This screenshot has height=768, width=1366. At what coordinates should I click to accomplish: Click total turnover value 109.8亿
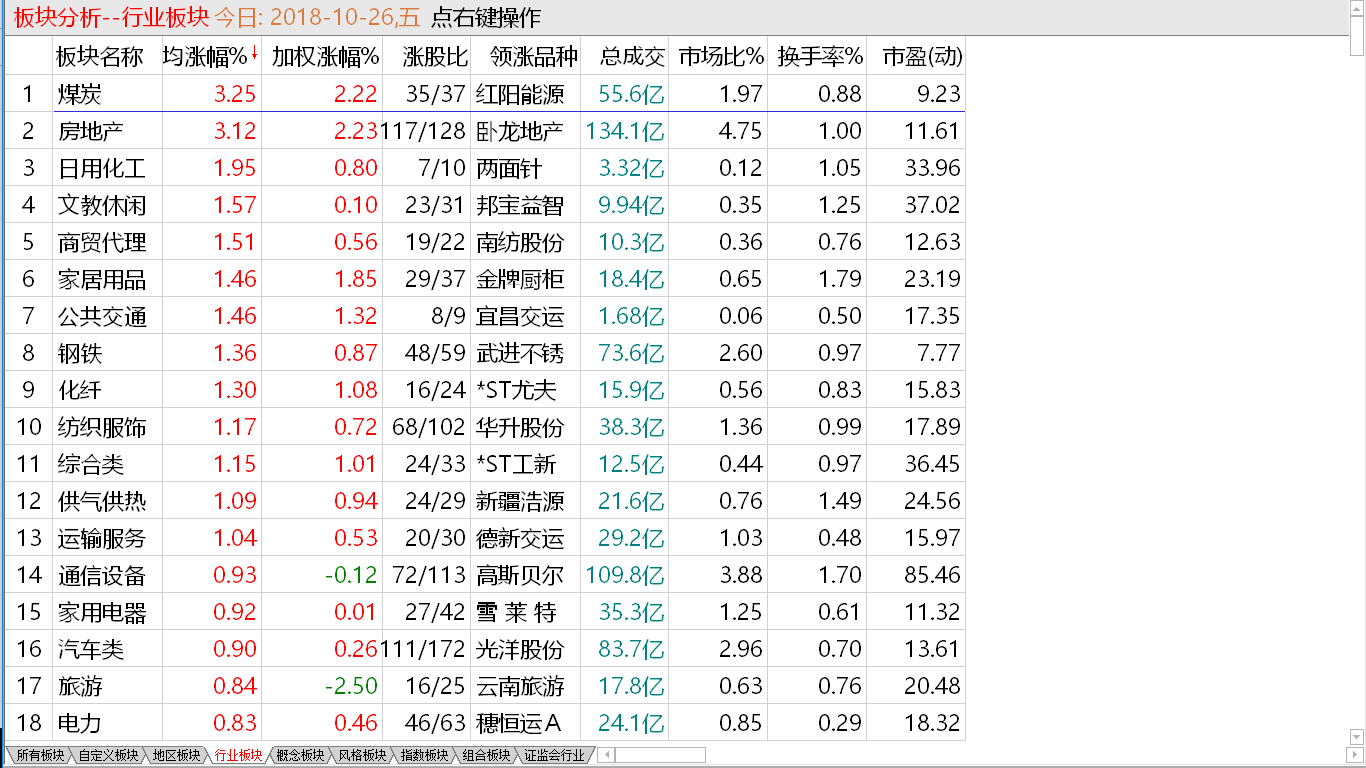tap(625, 575)
